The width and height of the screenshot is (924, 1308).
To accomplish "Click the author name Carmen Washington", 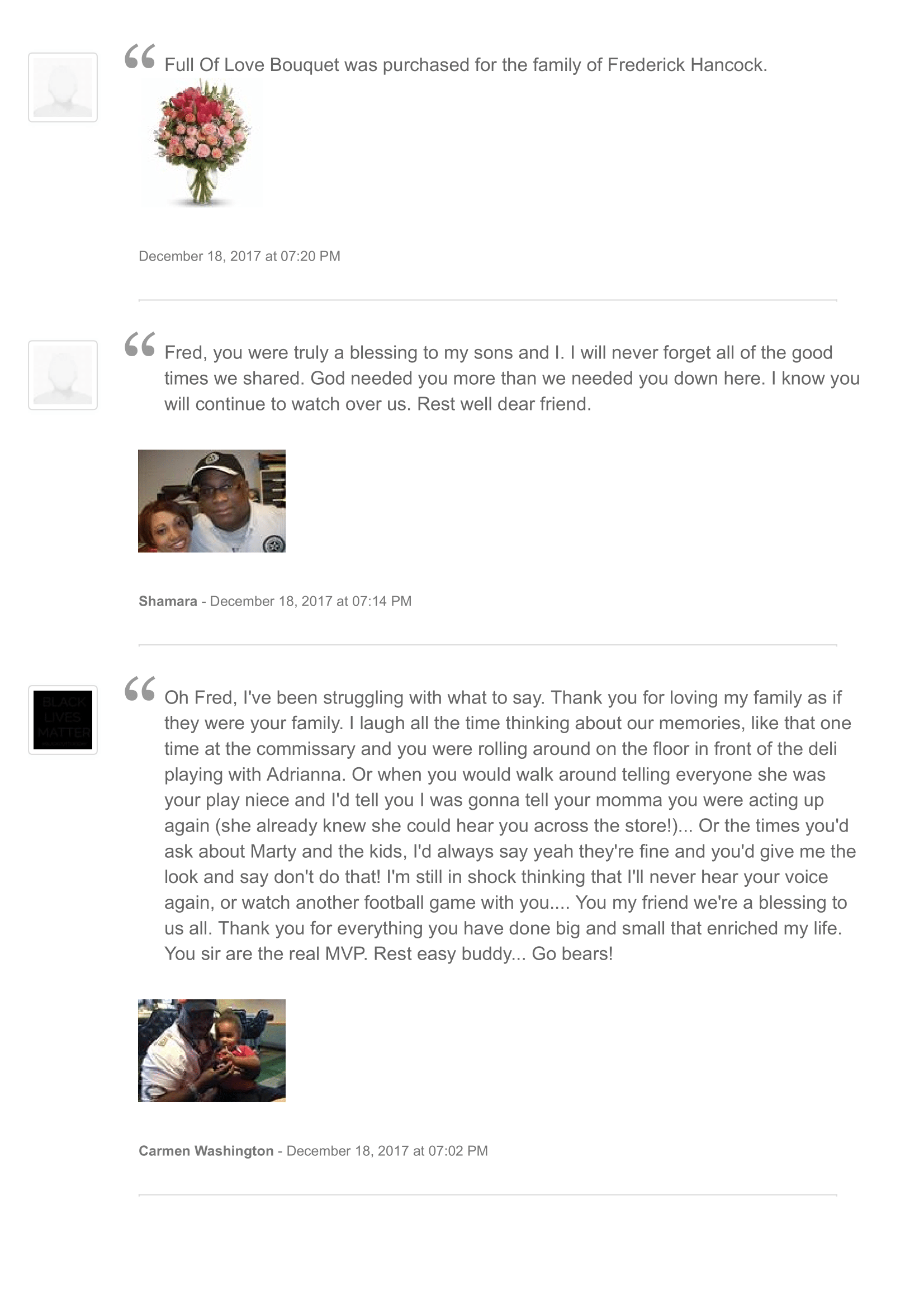I will click(206, 1151).
